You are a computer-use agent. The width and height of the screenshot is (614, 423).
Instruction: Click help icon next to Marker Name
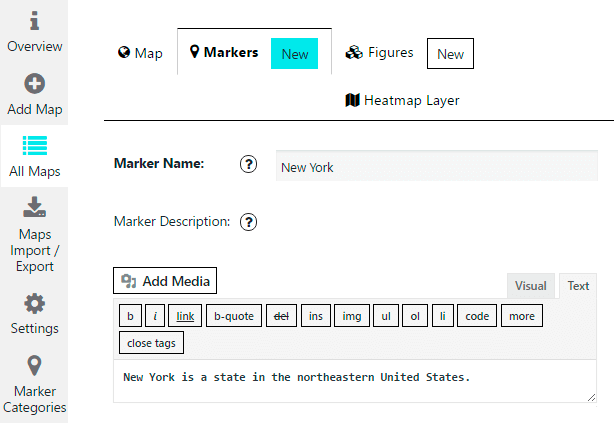pos(249,165)
